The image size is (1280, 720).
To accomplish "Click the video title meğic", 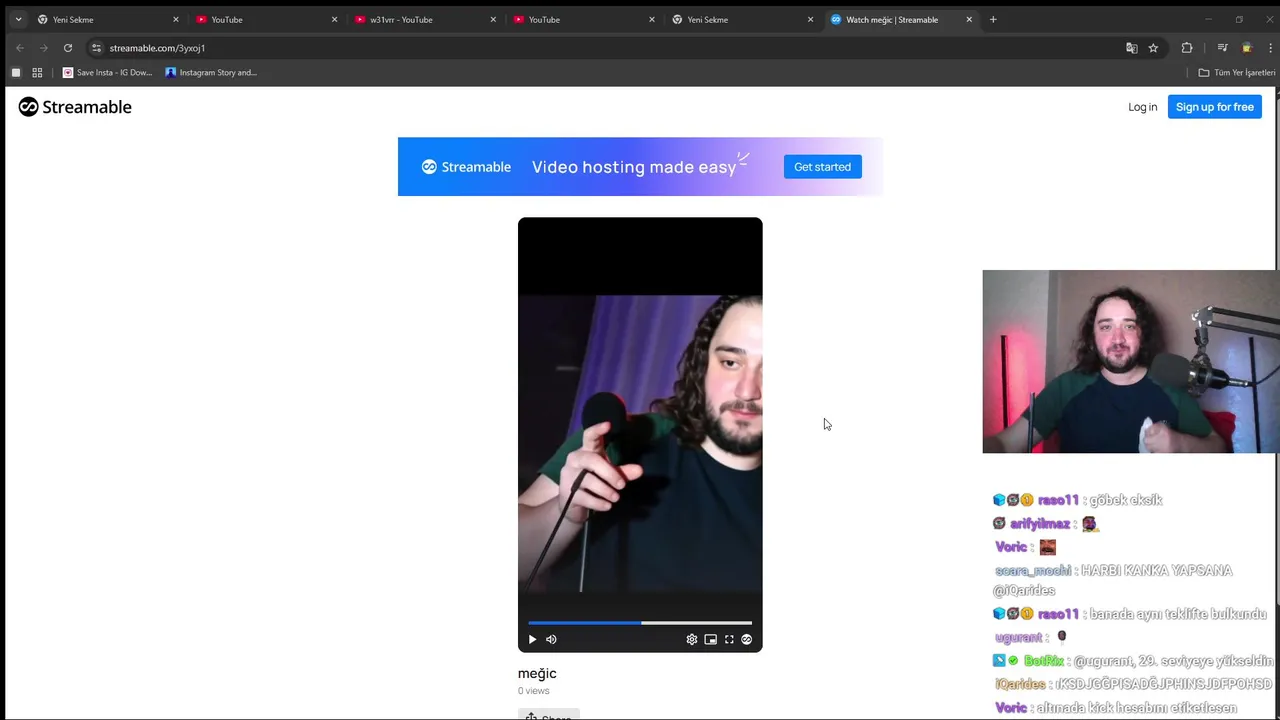I will 537,673.
